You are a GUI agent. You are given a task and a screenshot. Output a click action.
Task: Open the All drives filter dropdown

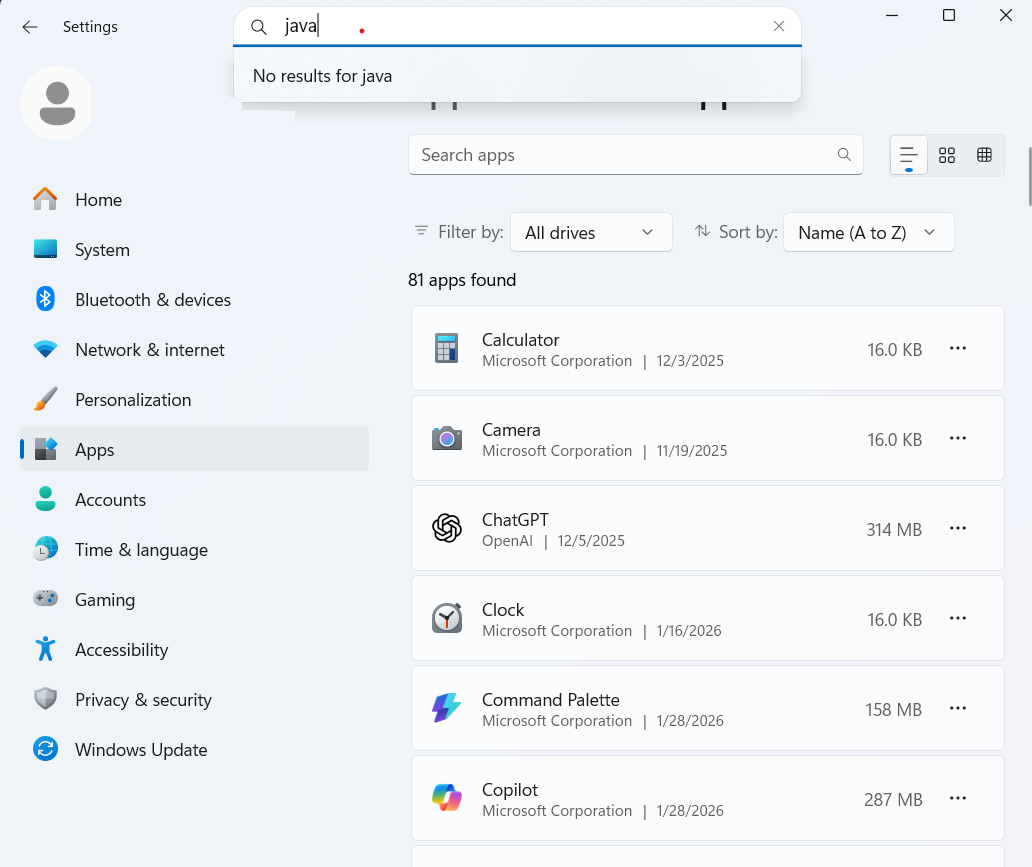(x=590, y=232)
